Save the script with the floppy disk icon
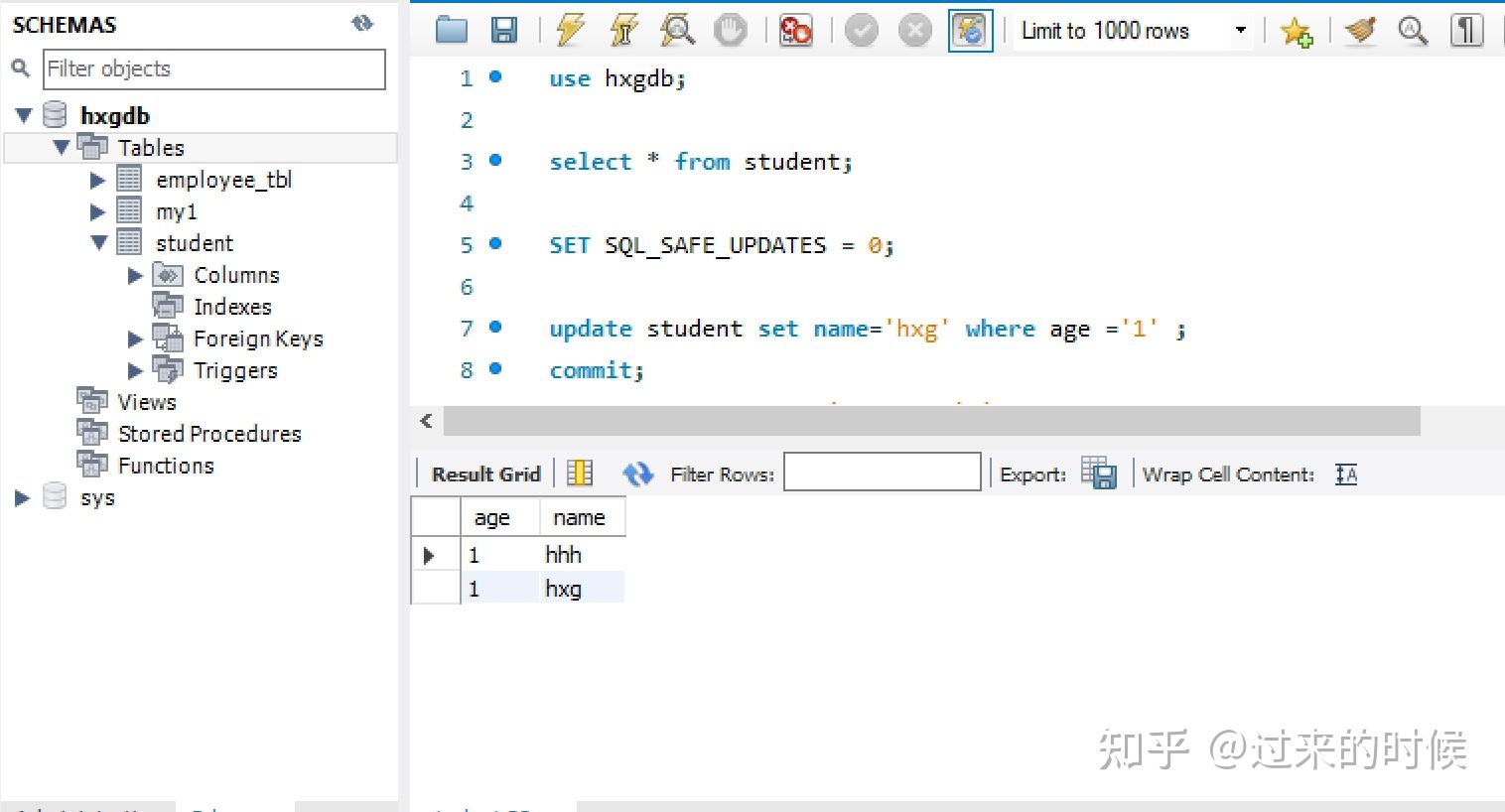The width and height of the screenshot is (1505, 812). [x=504, y=31]
